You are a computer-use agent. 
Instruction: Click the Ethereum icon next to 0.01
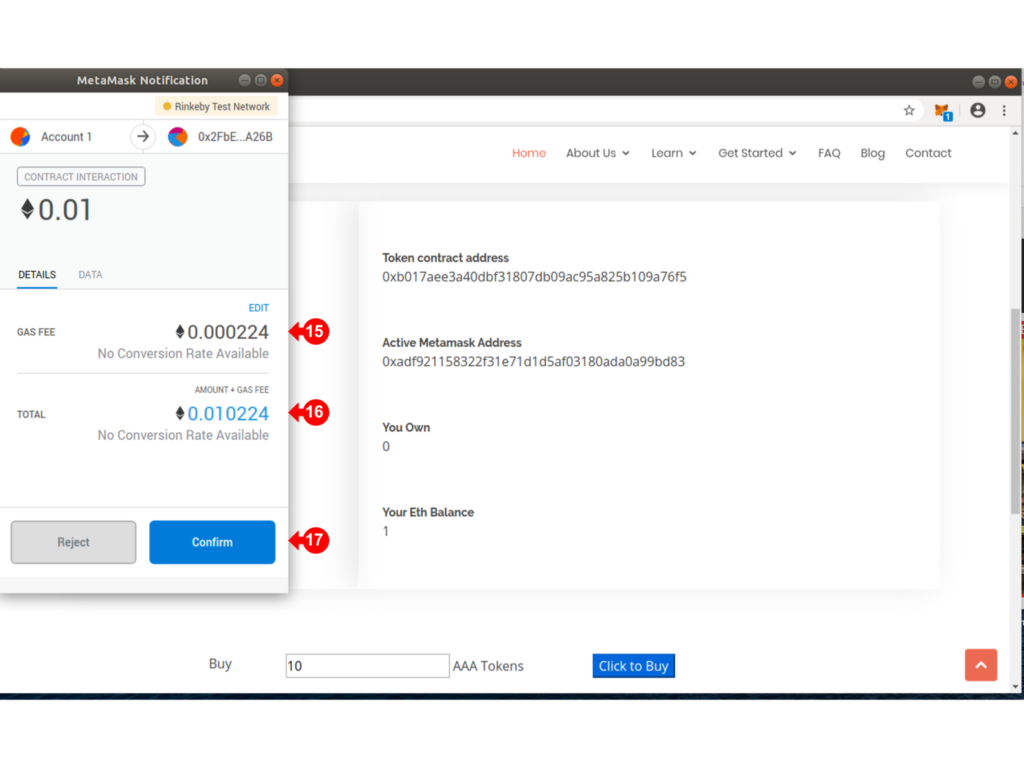point(27,209)
